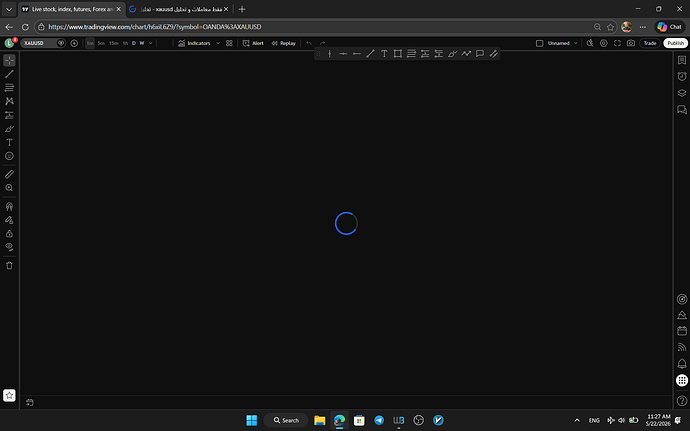
Task: Open the Indicators dialog
Action: tap(194, 43)
